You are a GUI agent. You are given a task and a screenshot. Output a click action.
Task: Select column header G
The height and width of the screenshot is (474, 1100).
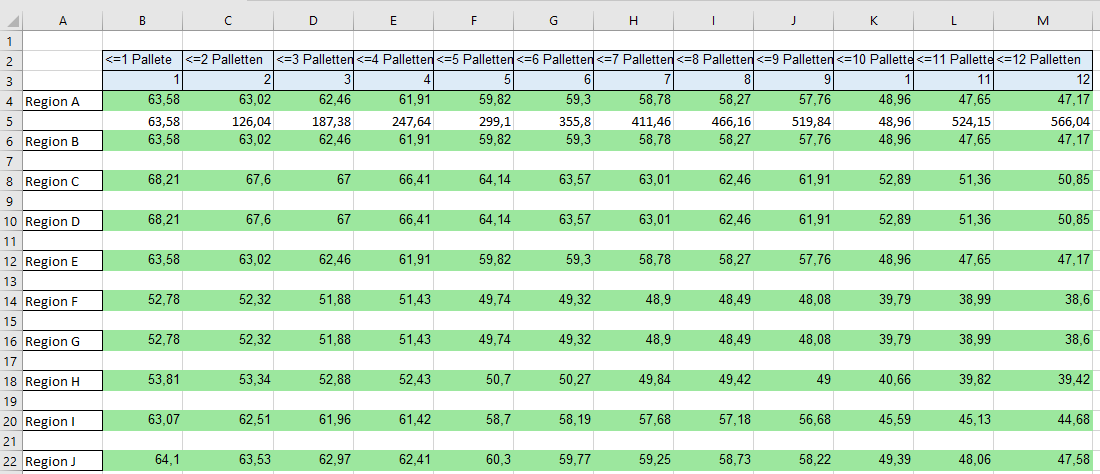pyautogui.click(x=554, y=21)
